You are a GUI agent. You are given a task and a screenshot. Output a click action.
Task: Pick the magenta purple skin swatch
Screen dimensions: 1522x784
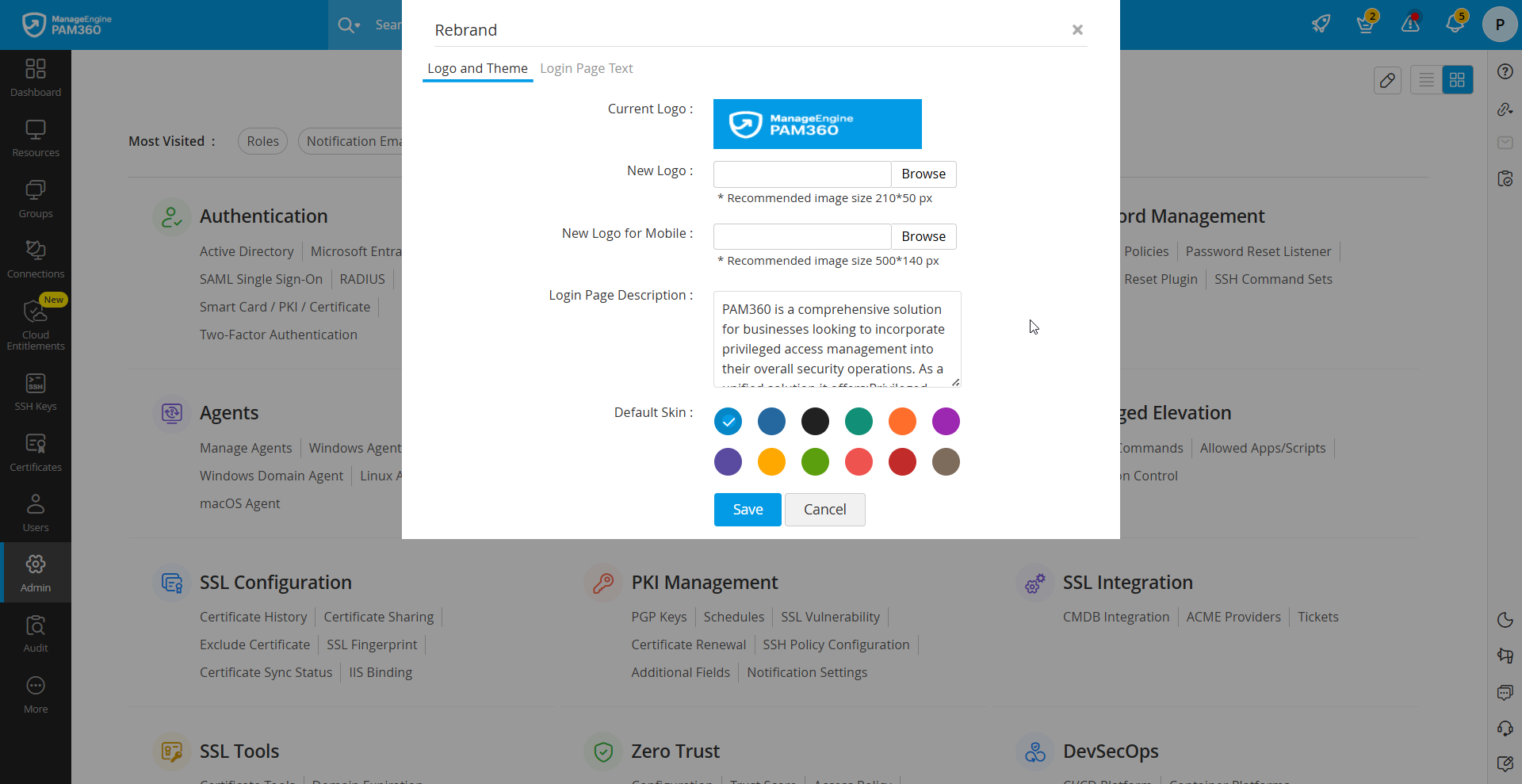[x=946, y=422]
